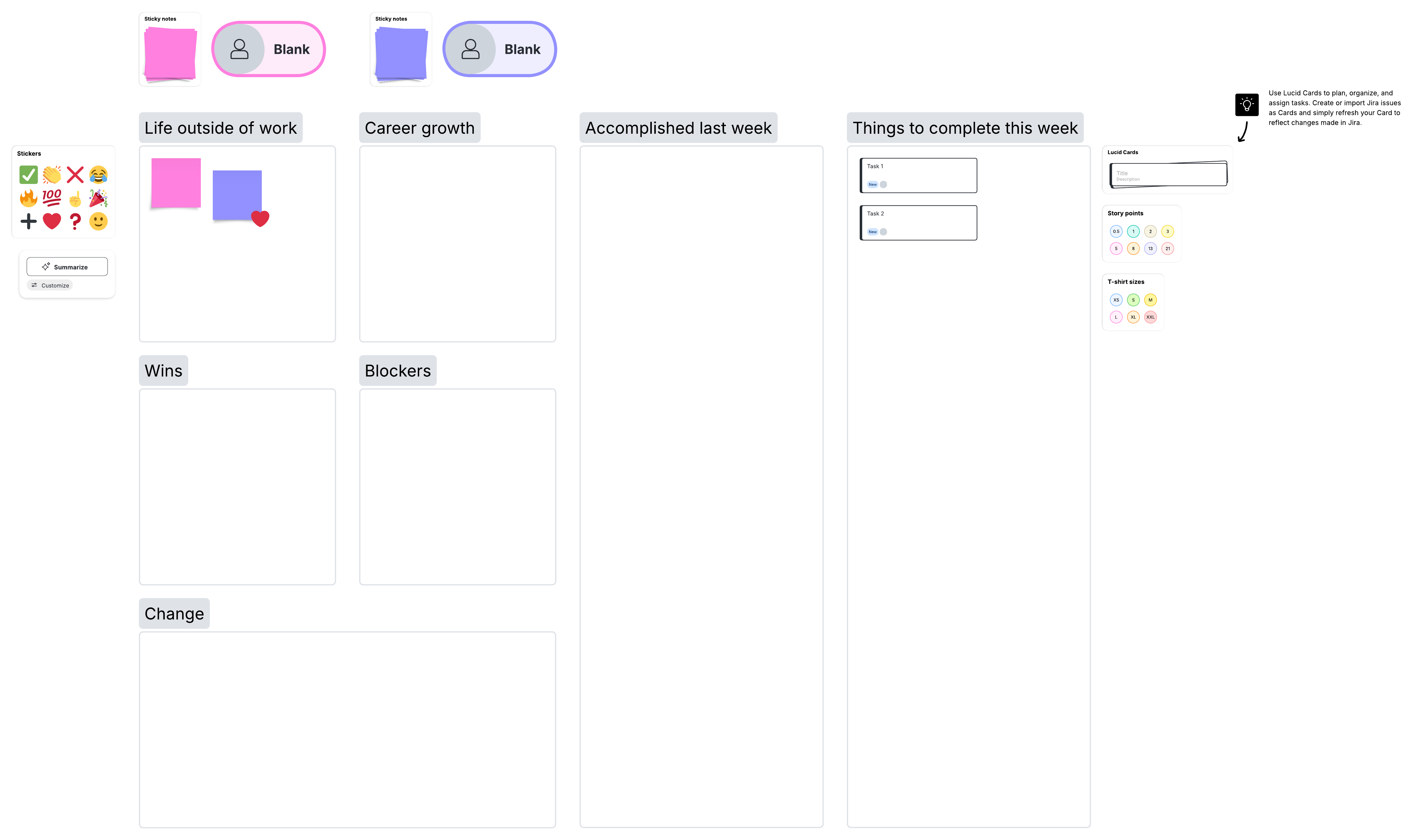The height and width of the screenshot is (840, 1416).
Task: Open the New status dropdown on Task 2
Action: click(873, 232)
